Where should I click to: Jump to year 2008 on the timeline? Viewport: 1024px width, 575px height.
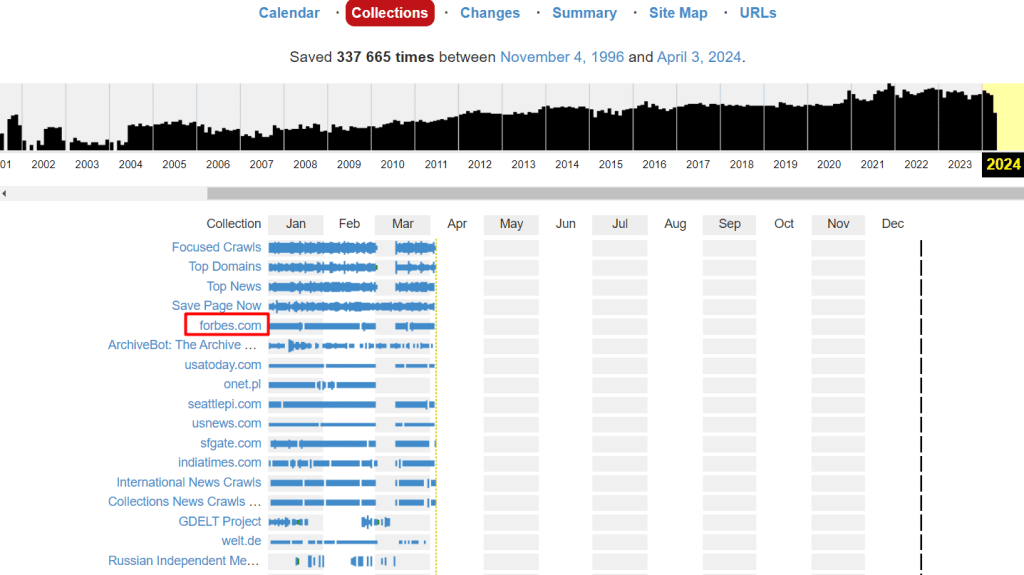pyautogui.click(x=305, y=164)
